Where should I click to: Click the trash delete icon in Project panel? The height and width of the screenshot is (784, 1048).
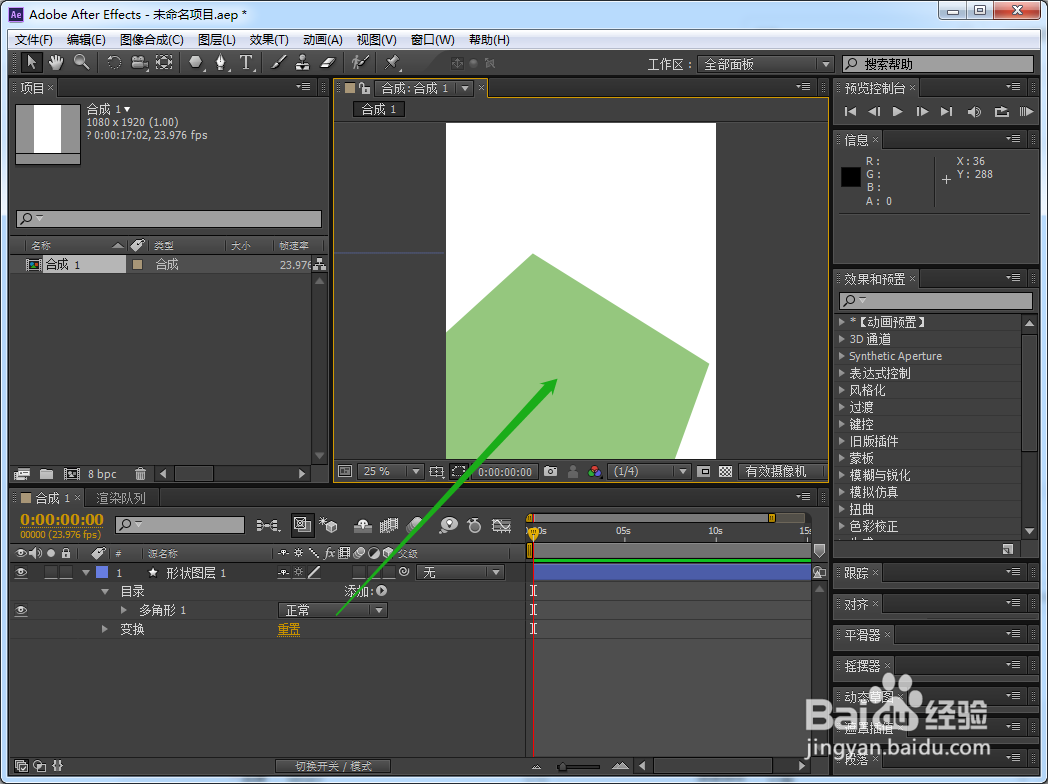point(140,474)
